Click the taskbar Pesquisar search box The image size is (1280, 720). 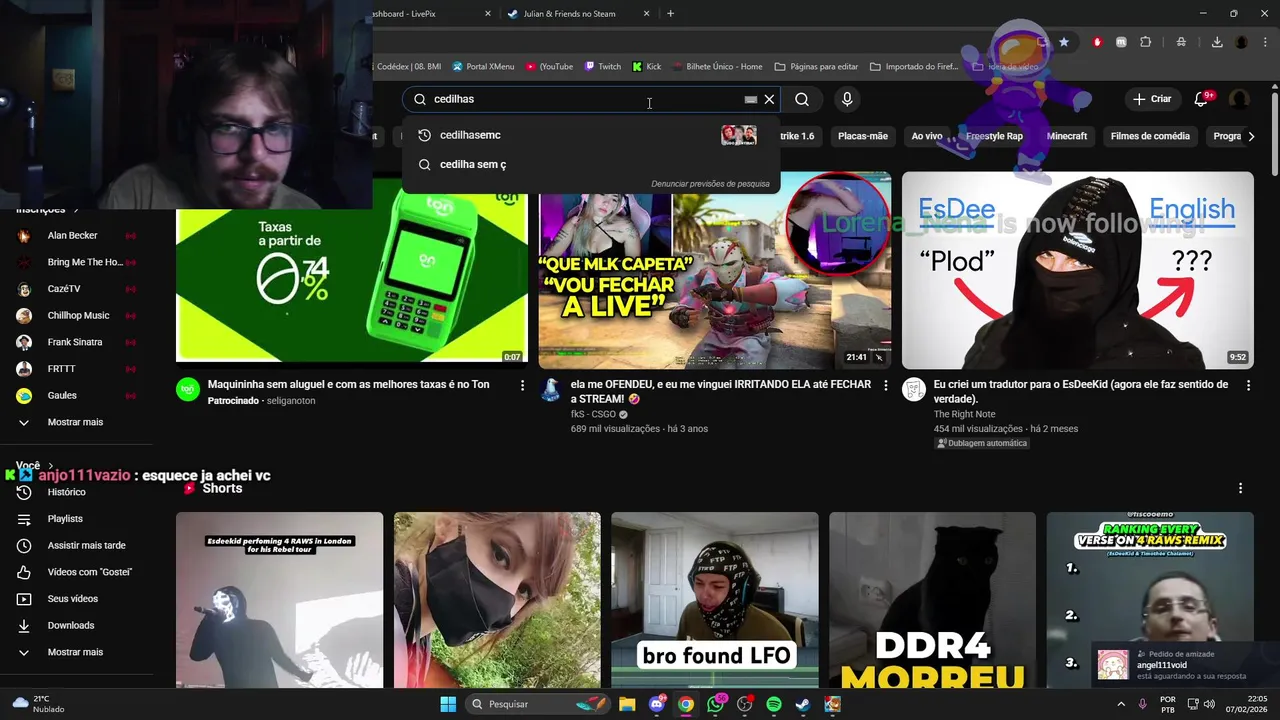540,704
